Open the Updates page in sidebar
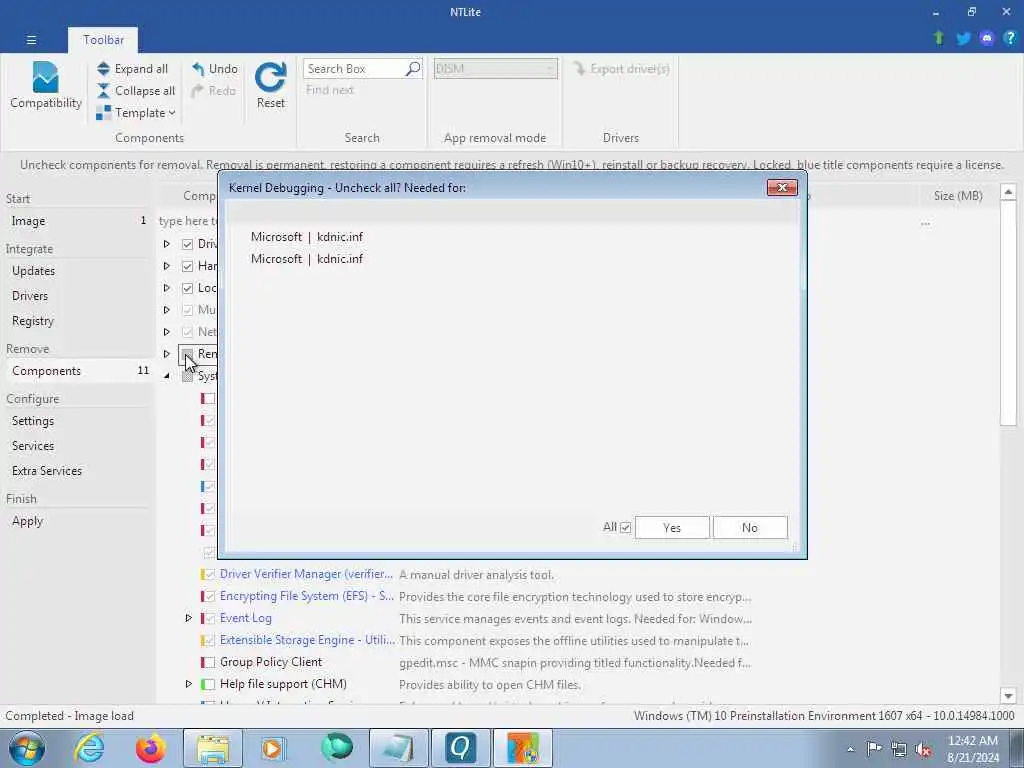The width and height of the screenshot is (1024, 768). coord(33,271)
